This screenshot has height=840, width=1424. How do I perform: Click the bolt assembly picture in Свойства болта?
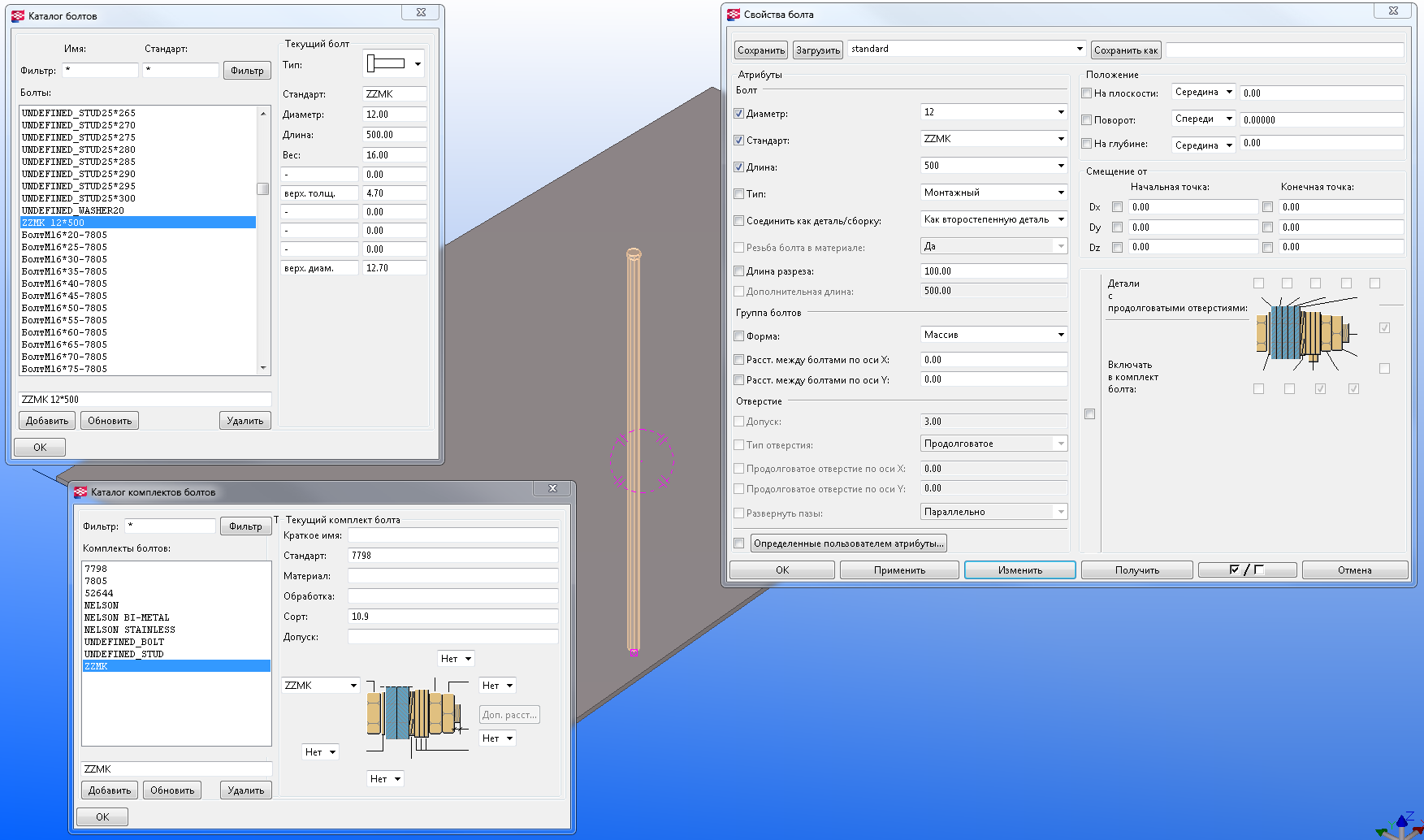click(x=1305, y=331)
